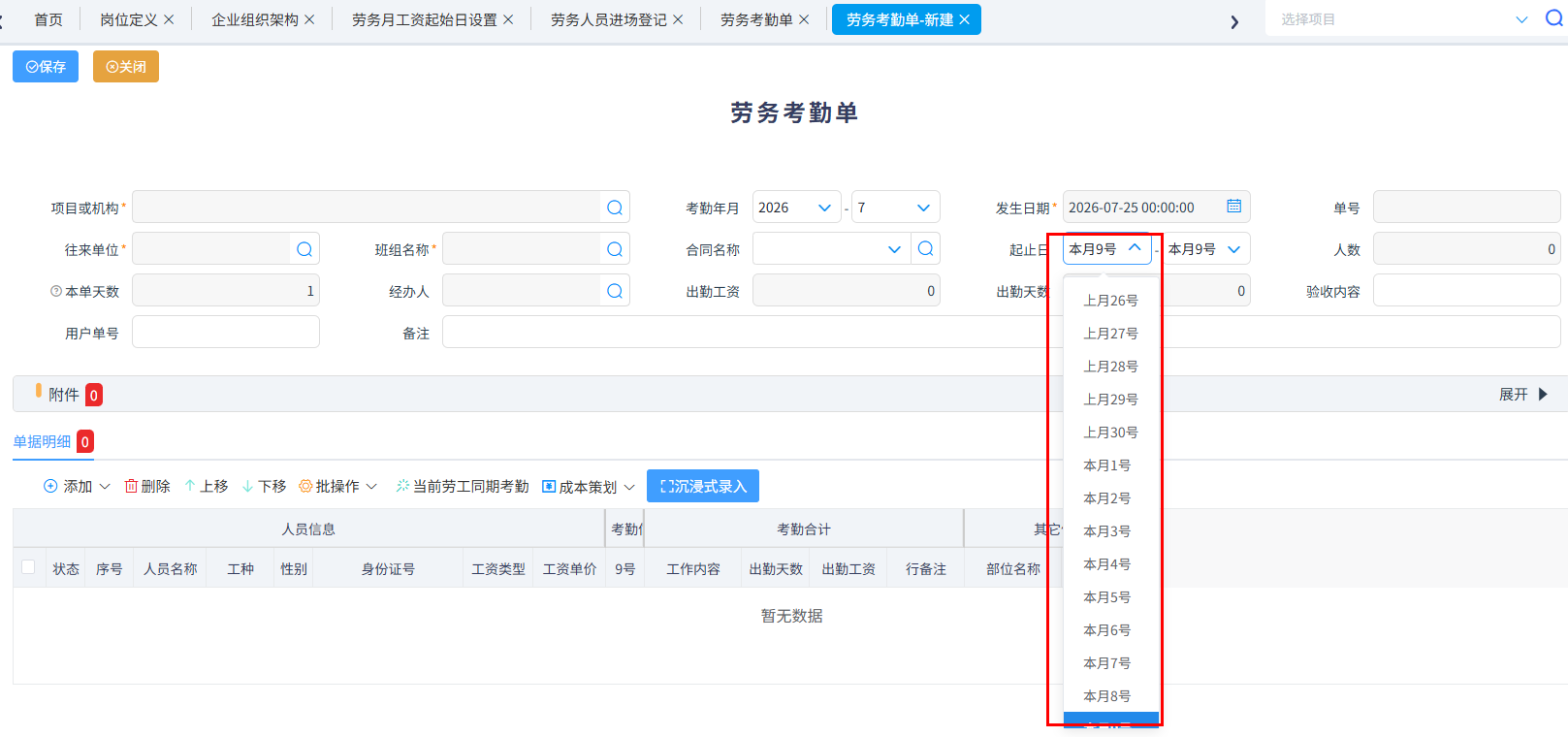Select 本月2号 from the dropdown list
Image resolution: width=1568 pixels, height=737 pixels.
pos(1111,498)
